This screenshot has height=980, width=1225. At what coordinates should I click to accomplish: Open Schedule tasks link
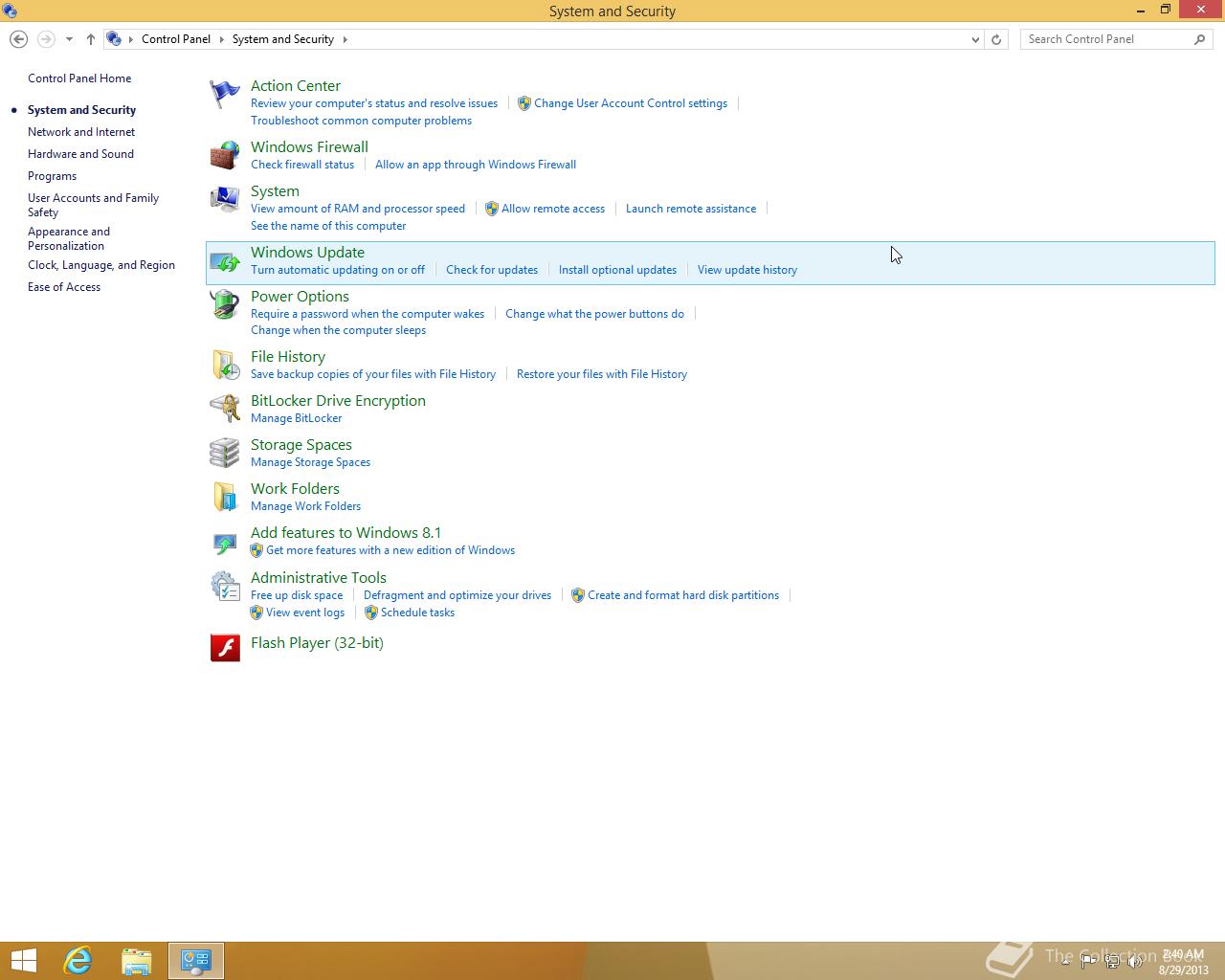pyautogui.click(x=417, y=612)
